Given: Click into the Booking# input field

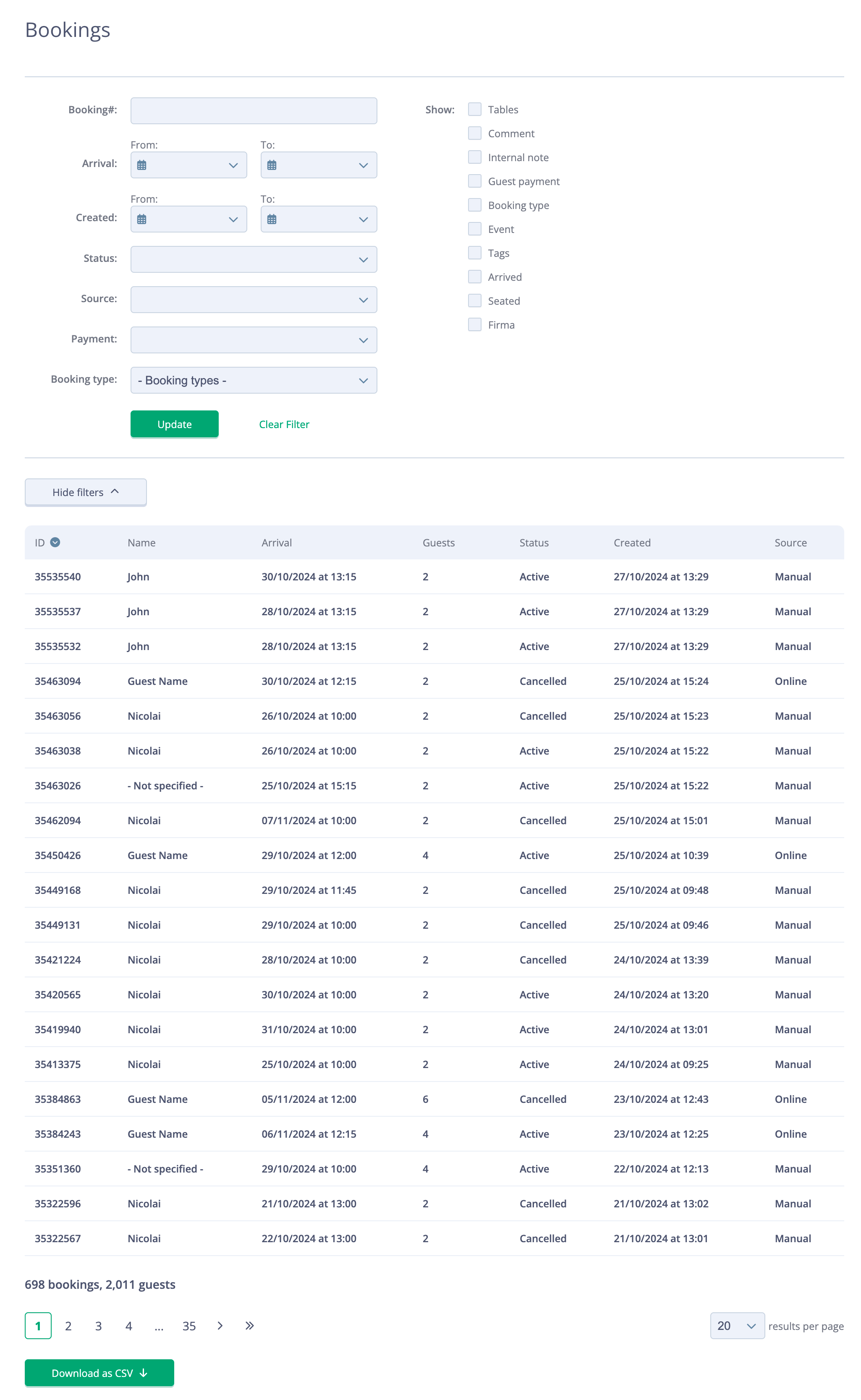Looking at the screenshot, I should click(254, 110).
